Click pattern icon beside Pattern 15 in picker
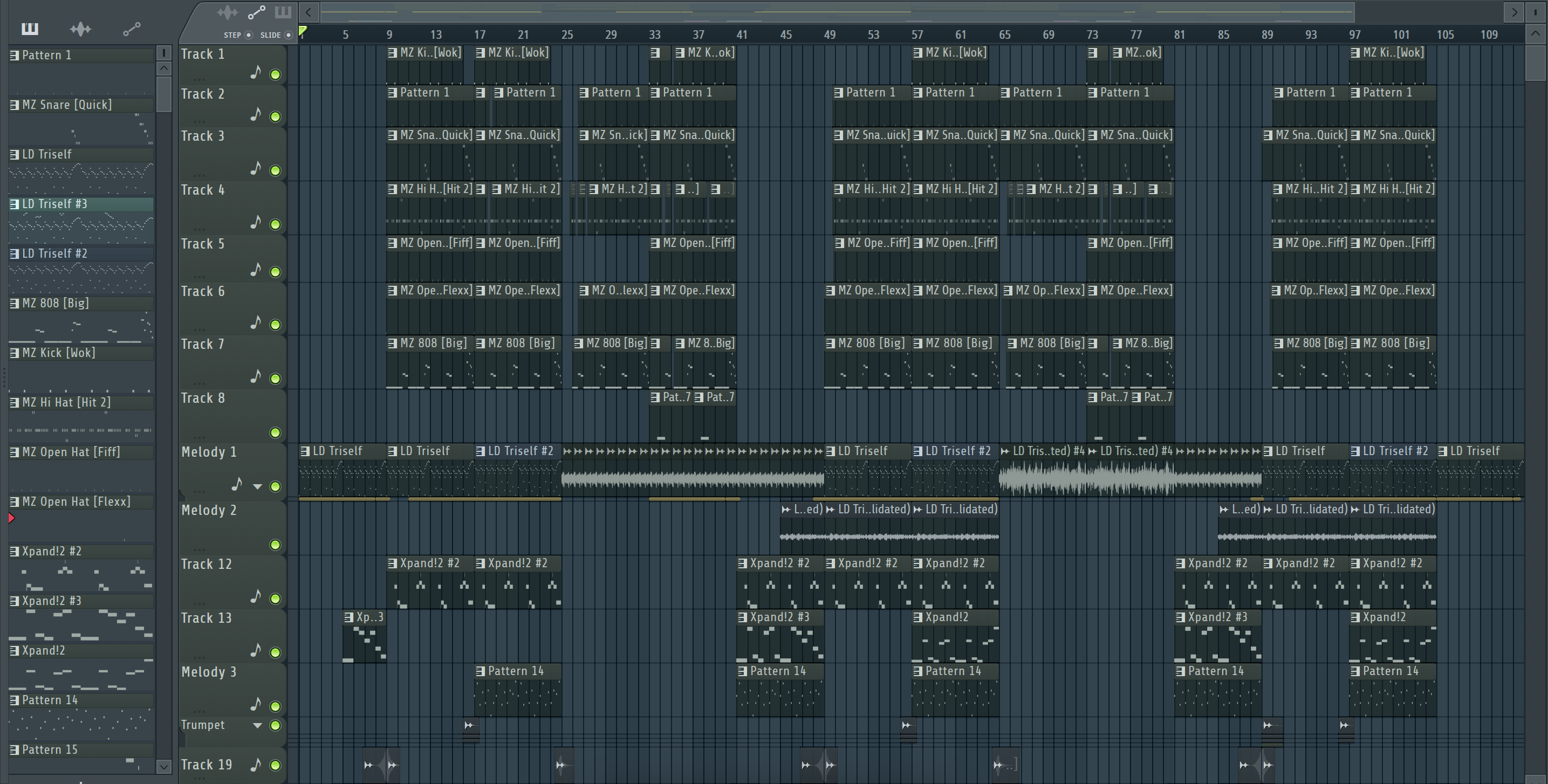This screenshot has width=1548, height=784. (15, 749)
